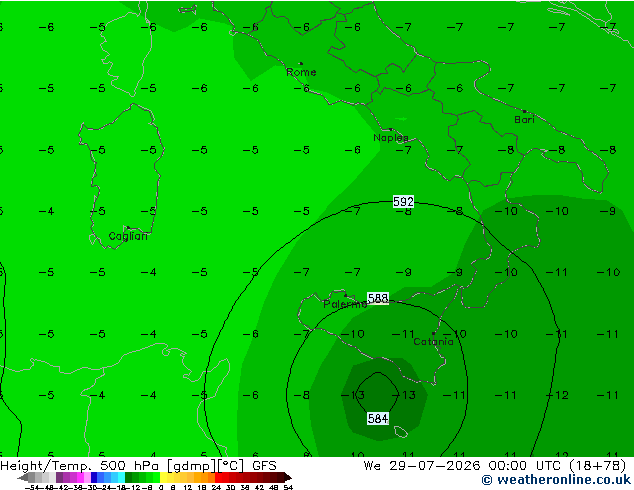Click the dark purple legend color swatch
The image size is (634, 490).
click(x=59, y=477)
